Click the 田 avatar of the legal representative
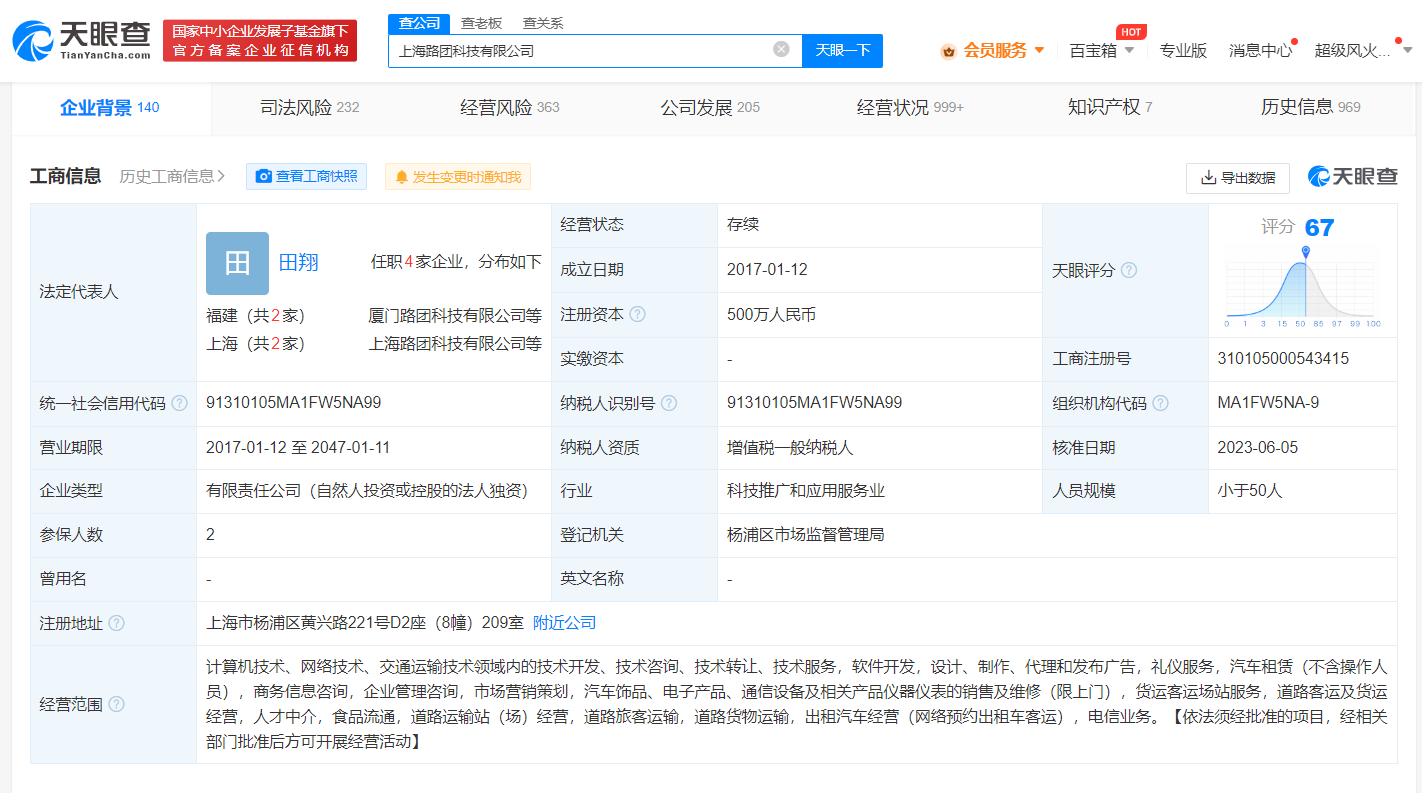 237,263
